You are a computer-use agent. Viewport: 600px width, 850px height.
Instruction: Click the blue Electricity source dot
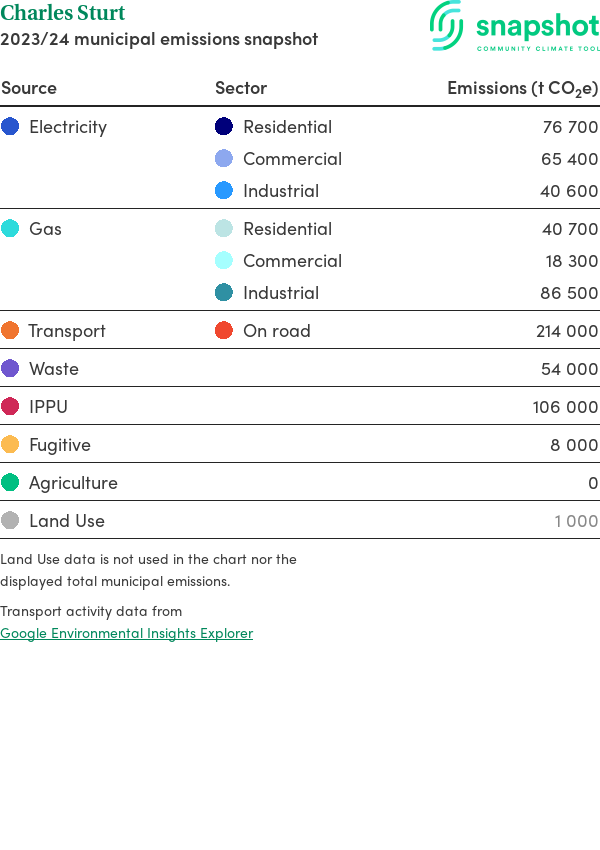click(x=10, y=127)
